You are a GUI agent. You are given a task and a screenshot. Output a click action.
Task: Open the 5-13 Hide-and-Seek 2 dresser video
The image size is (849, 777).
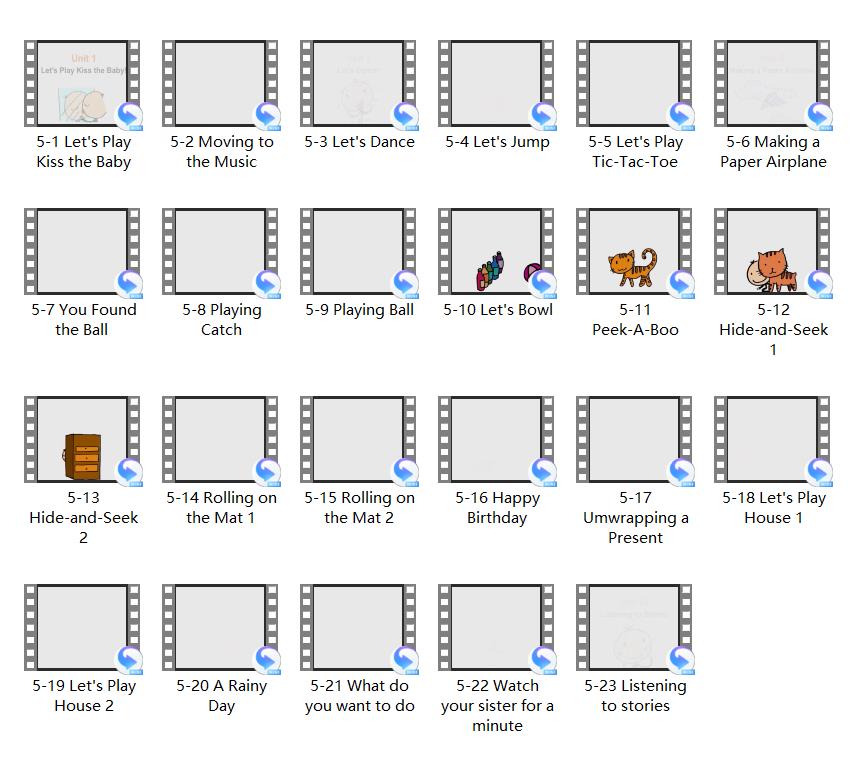click(83, 441)
